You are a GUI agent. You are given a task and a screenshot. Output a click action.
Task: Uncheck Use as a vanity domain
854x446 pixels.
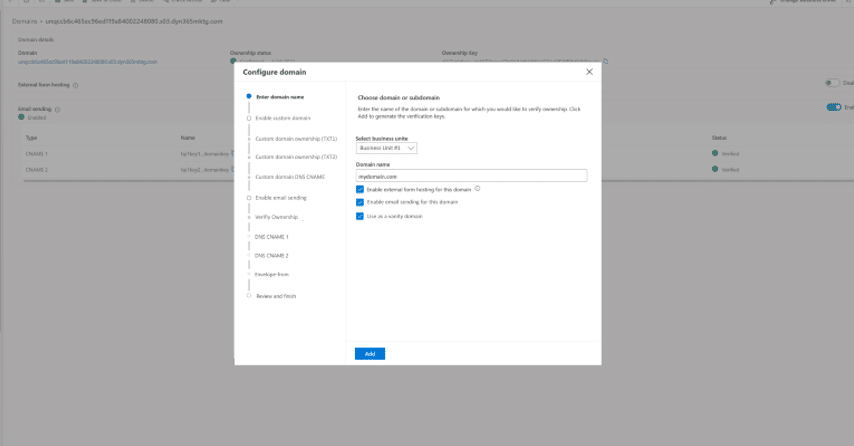point(360,216)
